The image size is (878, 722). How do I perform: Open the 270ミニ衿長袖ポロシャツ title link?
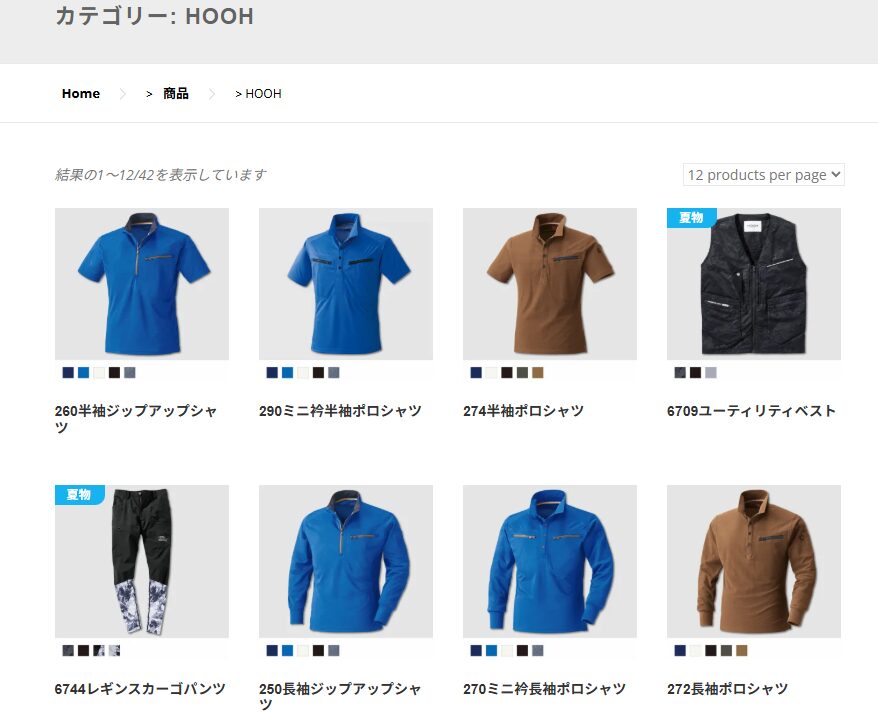[x=544, y=688]
